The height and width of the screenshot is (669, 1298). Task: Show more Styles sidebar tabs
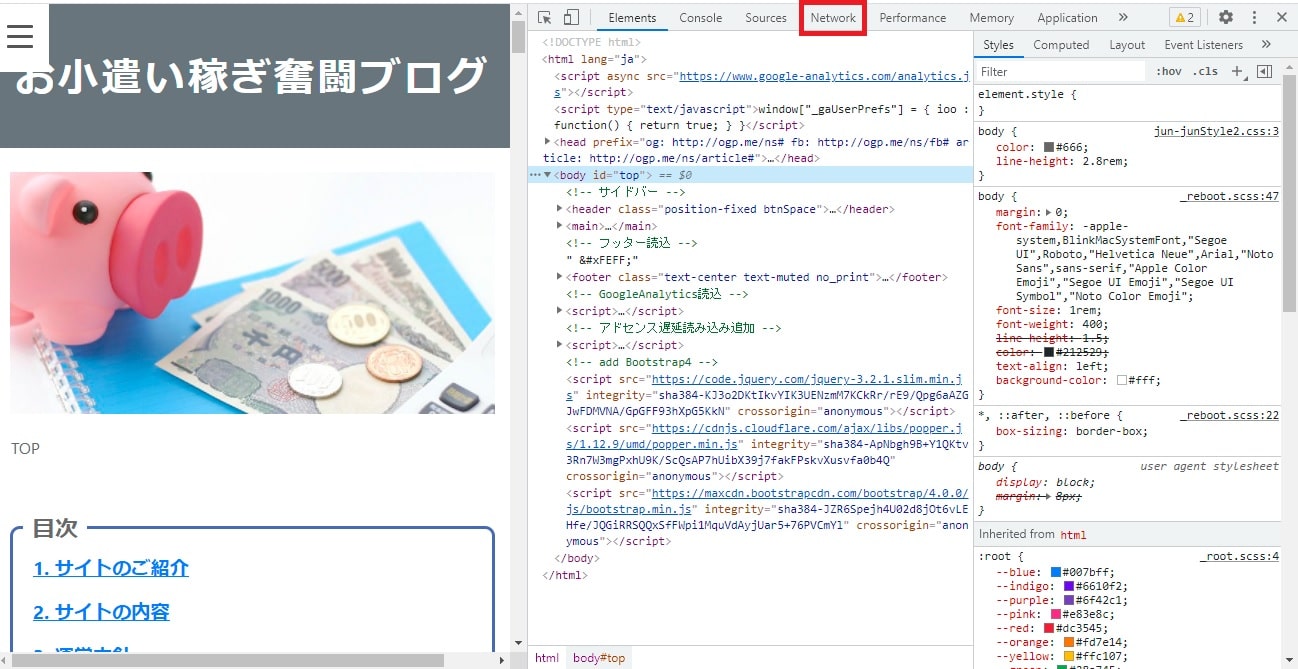pyautogui.click(x=1266, y=44)
